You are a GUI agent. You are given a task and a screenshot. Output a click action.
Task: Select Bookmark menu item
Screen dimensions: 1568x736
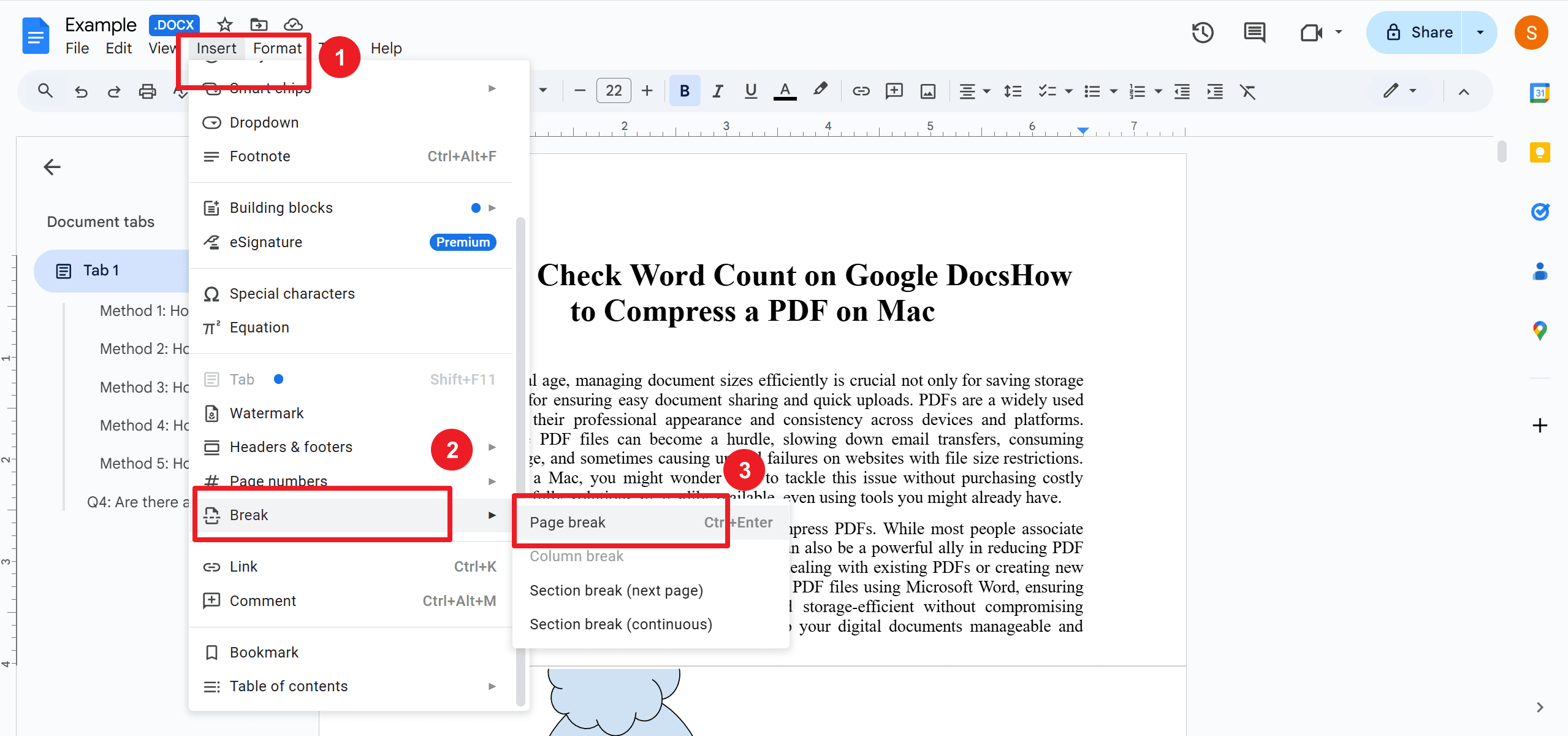click(x=351, y=653)
